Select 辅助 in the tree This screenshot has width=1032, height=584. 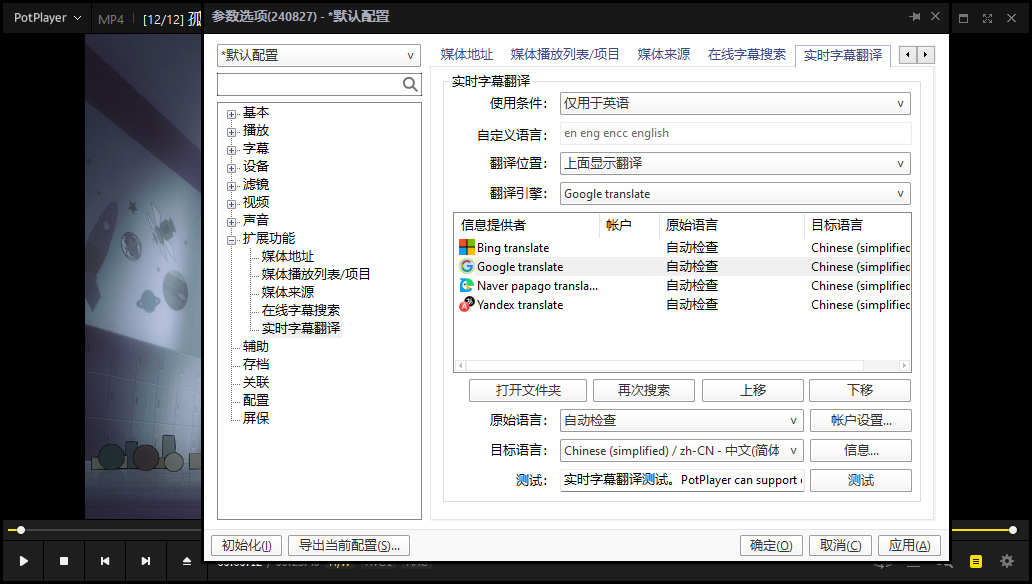(x=255, y=346)
